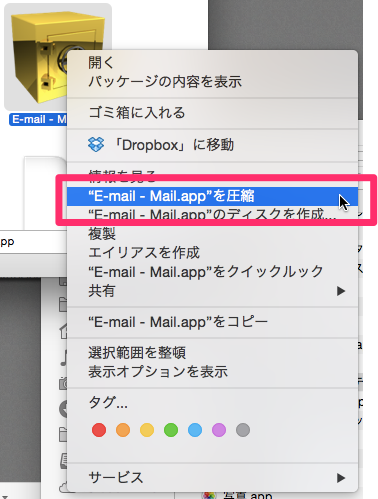Open the 共有 submenu
The height and width of the screenshot is (499, 378).
point(212,291)
